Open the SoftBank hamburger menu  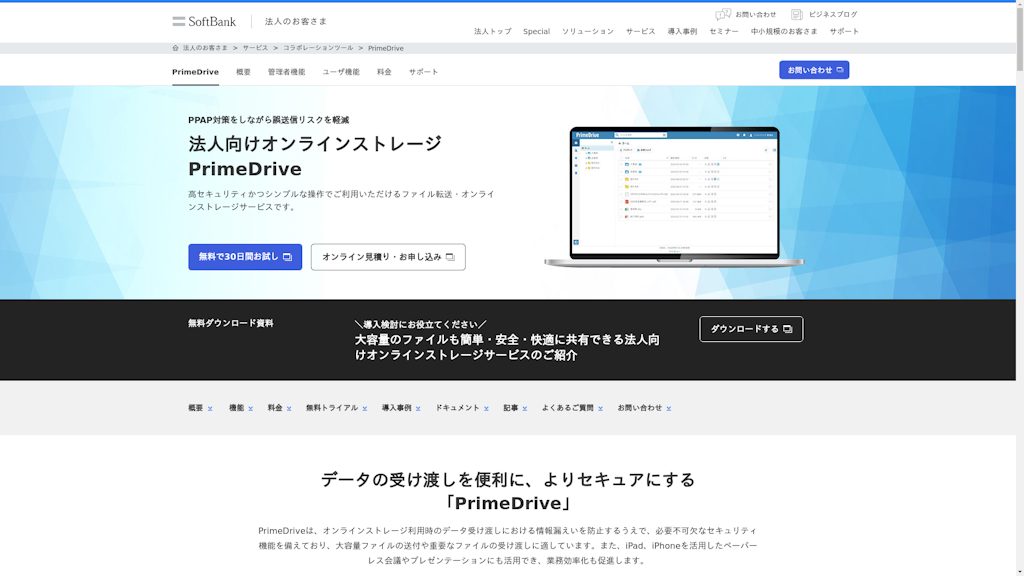[179, 19]
